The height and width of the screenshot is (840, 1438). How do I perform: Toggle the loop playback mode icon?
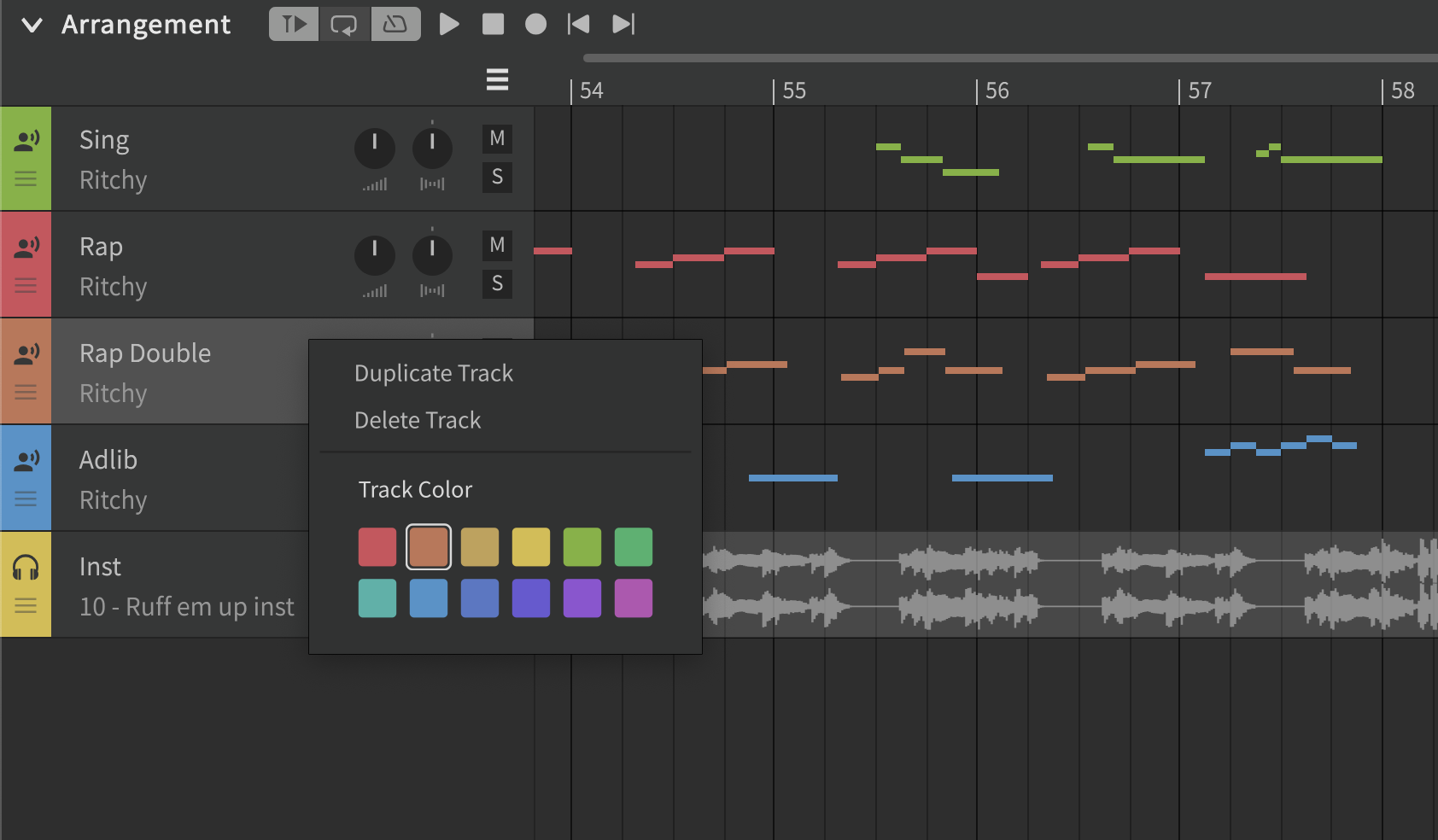[x=344, y=24]
